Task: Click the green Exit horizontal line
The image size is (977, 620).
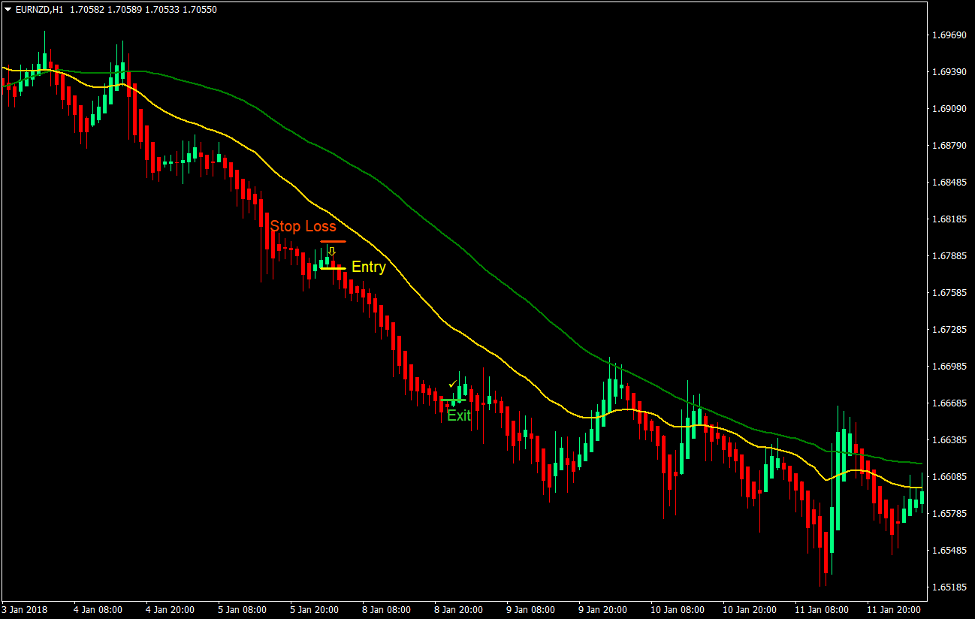Action: [455, 400]
